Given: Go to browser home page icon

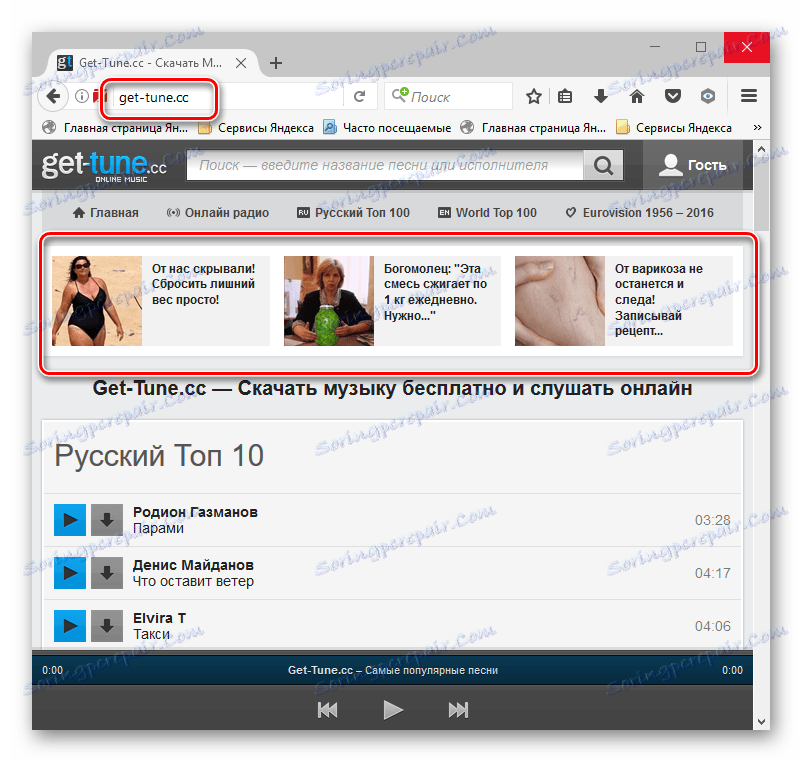Looking at the screenshot, I should 636,96.
